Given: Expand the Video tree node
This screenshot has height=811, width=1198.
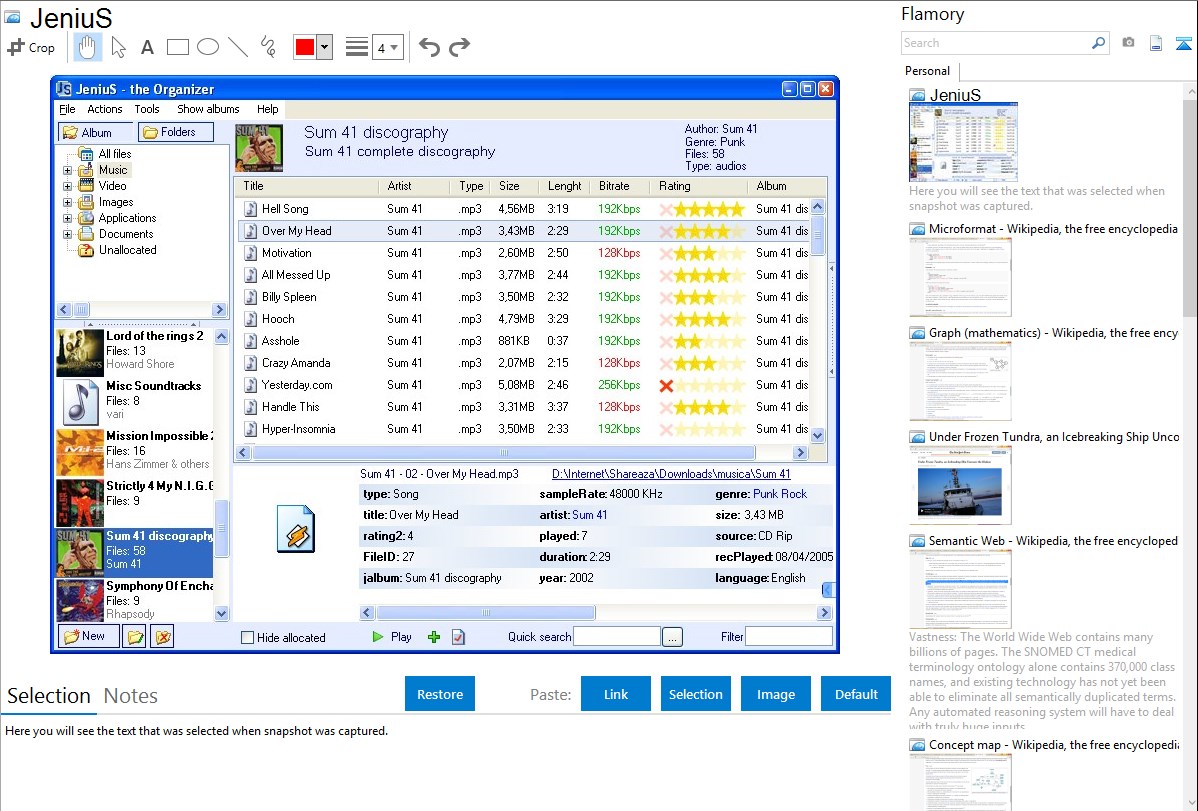Looking at the screenshot, I should (67, 187).
